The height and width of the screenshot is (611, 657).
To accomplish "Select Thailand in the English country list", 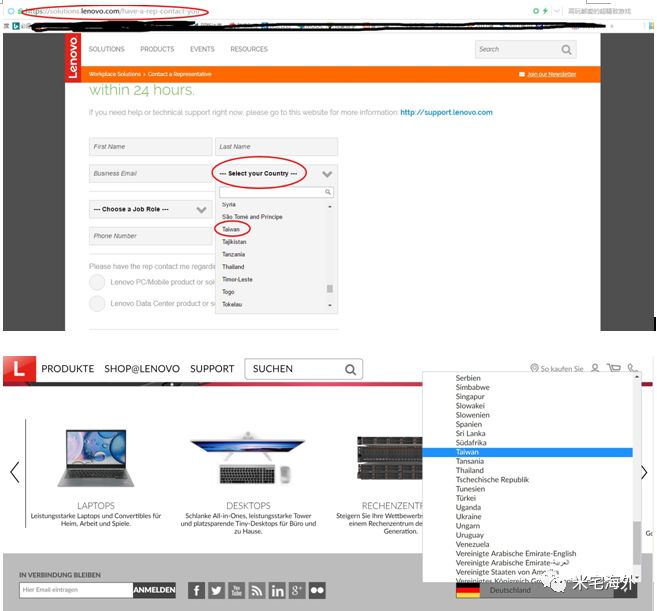I will coord(233,267).
